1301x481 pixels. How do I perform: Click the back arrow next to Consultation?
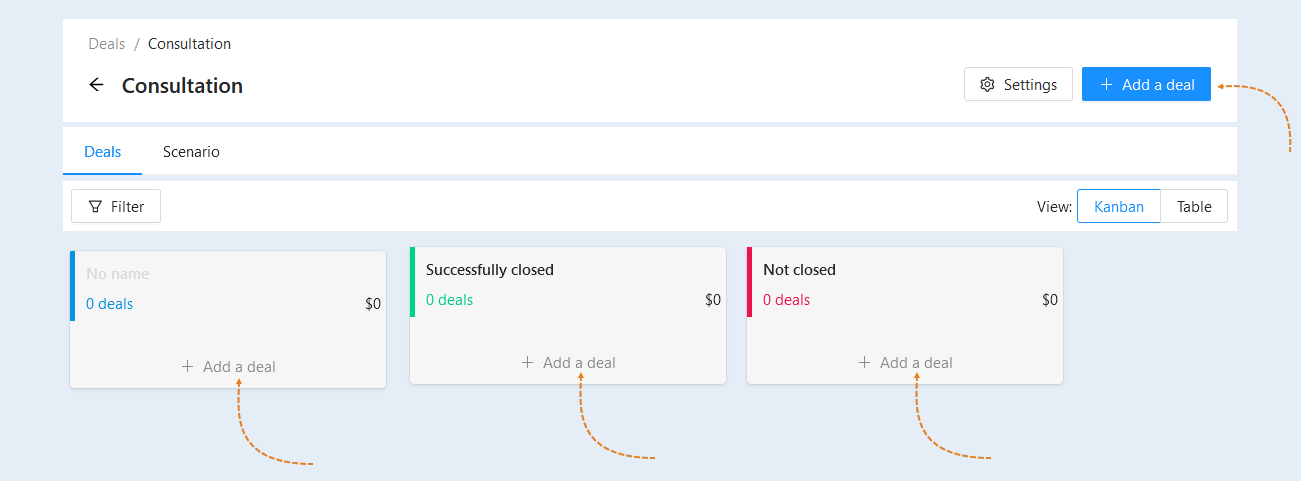click(x=96, y=85)
